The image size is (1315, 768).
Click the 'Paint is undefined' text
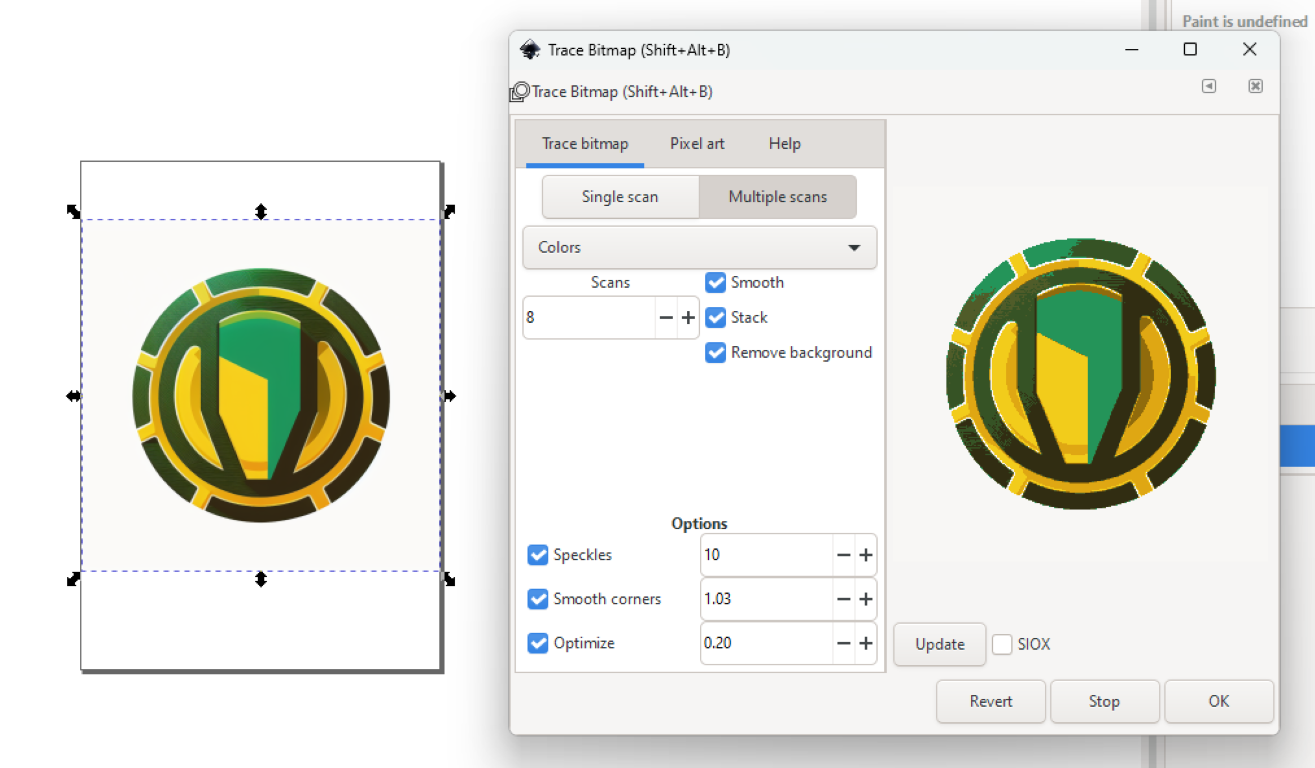(x=1244, y=21)
